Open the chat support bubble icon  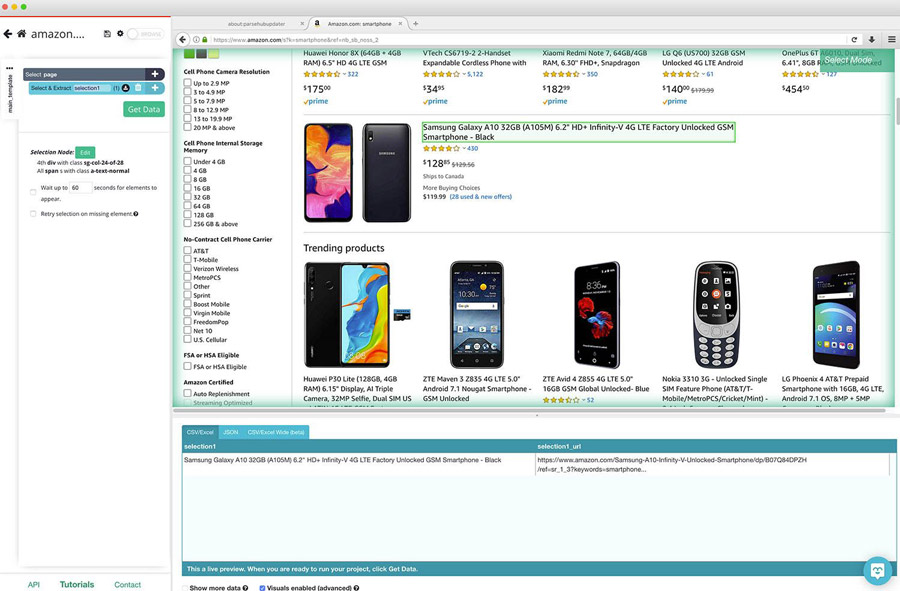(878, 571)
